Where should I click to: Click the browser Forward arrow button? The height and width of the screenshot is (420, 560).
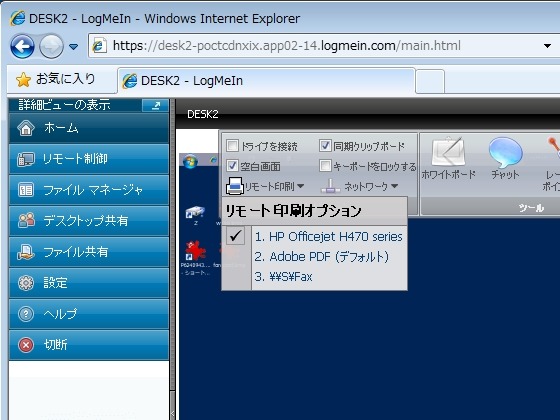51,46
